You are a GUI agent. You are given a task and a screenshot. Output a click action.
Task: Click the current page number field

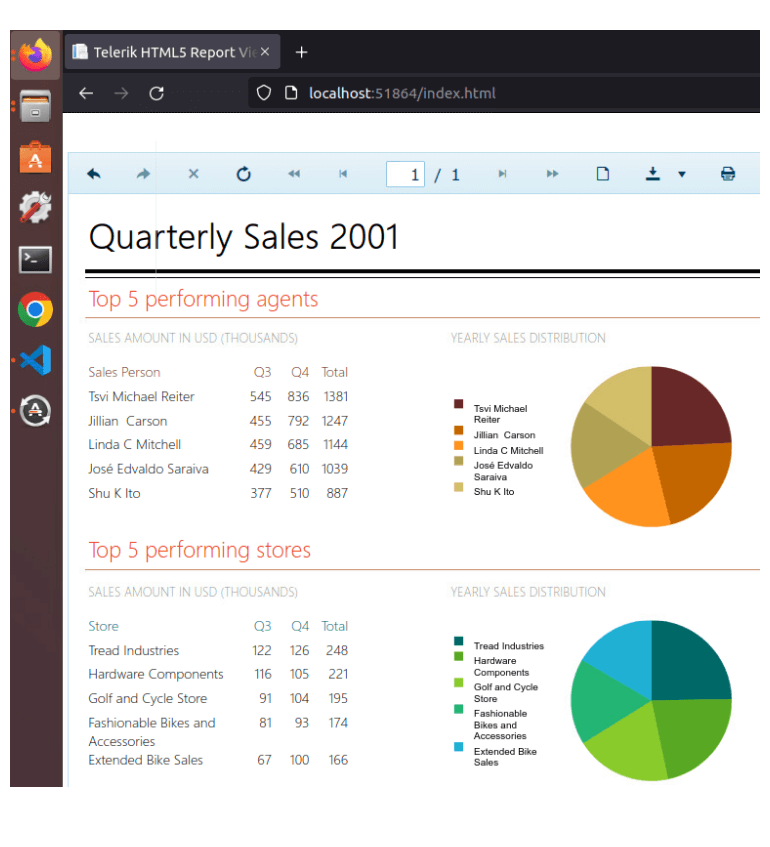pos(405,174)
